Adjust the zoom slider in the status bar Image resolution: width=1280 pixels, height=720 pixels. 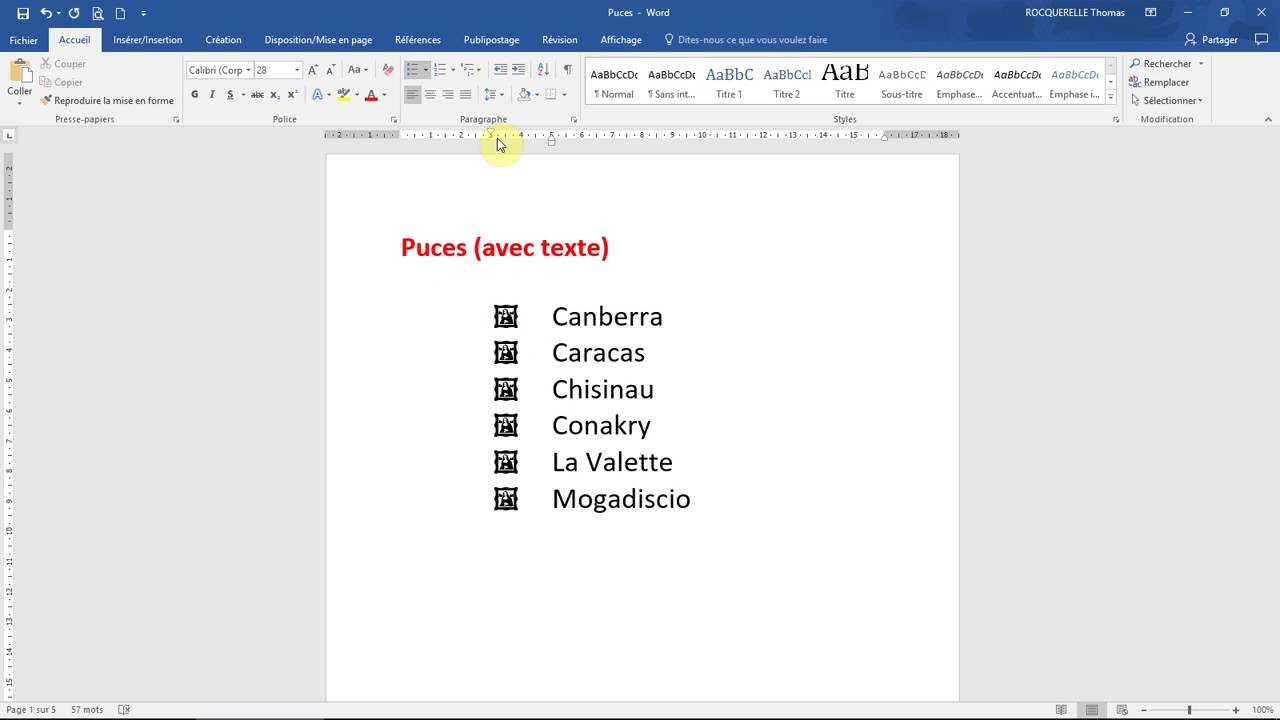point(1189,710)
